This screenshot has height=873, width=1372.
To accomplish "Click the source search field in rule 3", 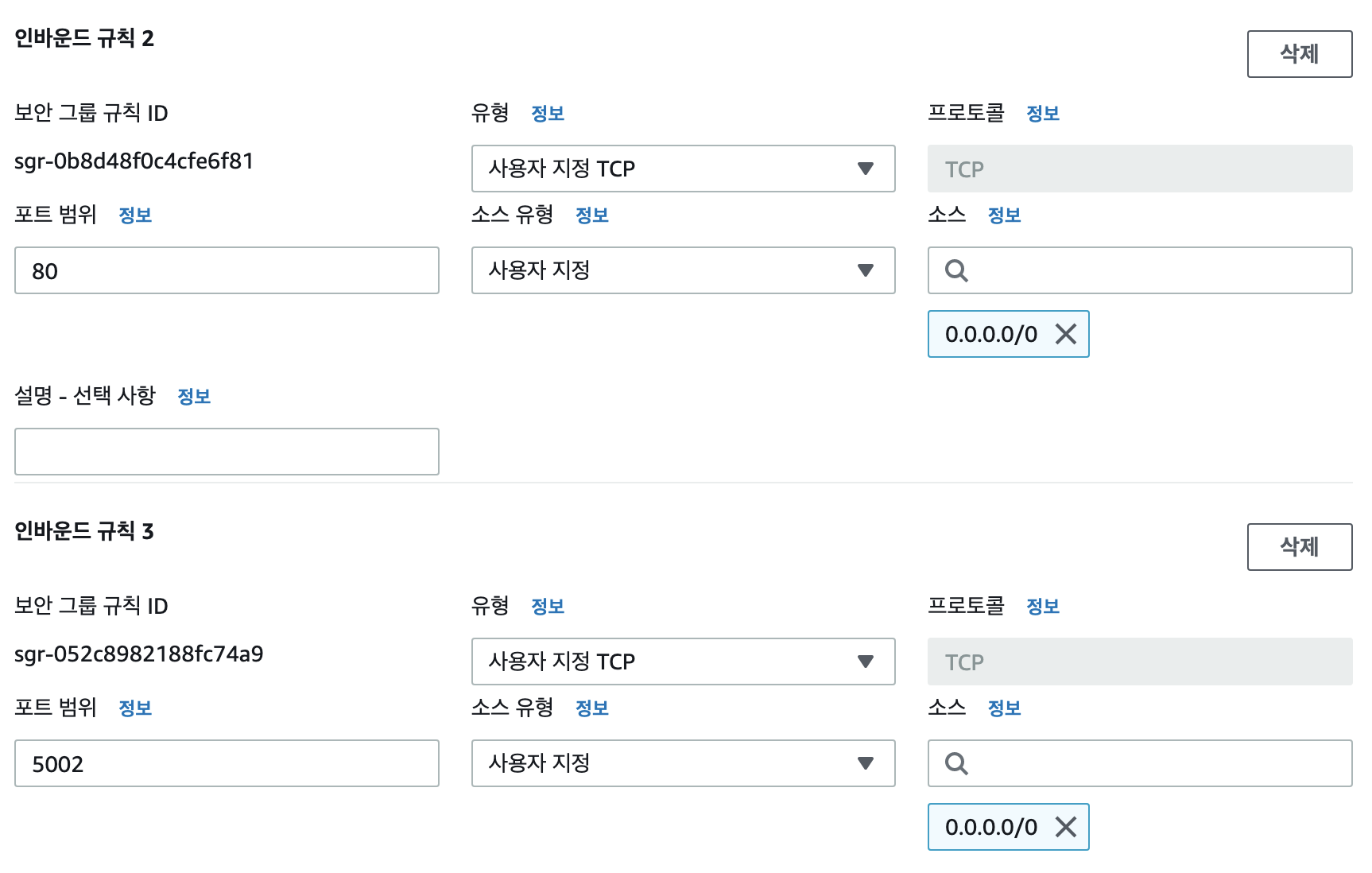I will click(1140, 763).
